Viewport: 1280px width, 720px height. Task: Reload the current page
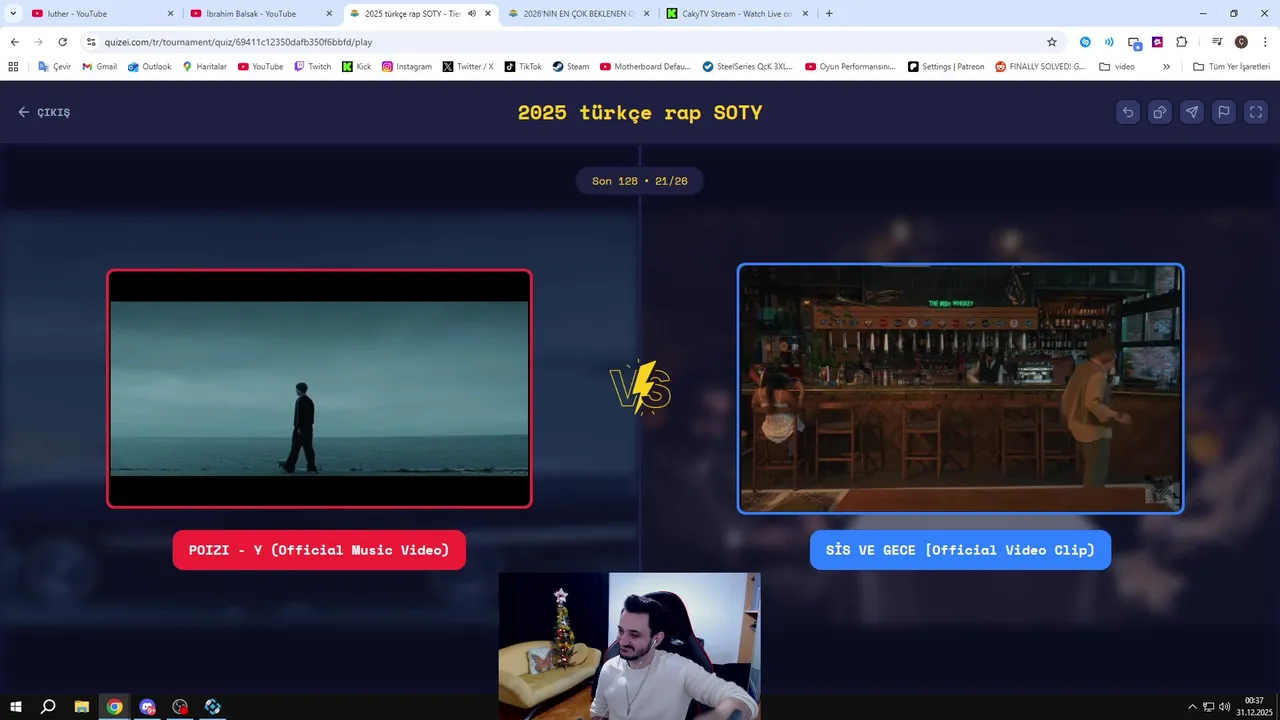click(62, 42)
